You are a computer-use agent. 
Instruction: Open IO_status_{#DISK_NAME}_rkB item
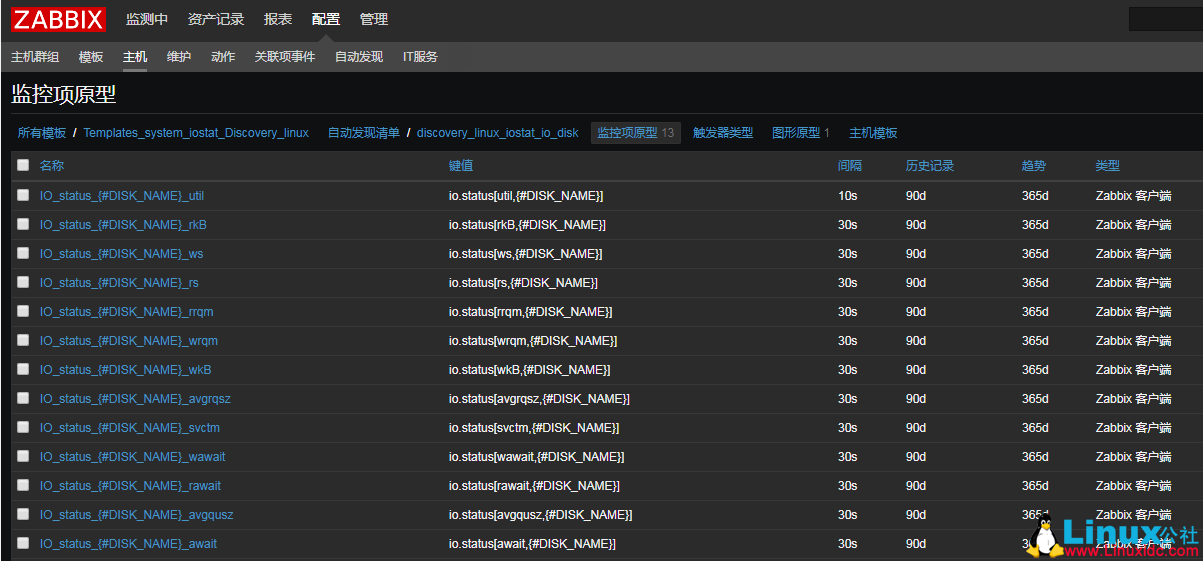(x=123, y=225)
